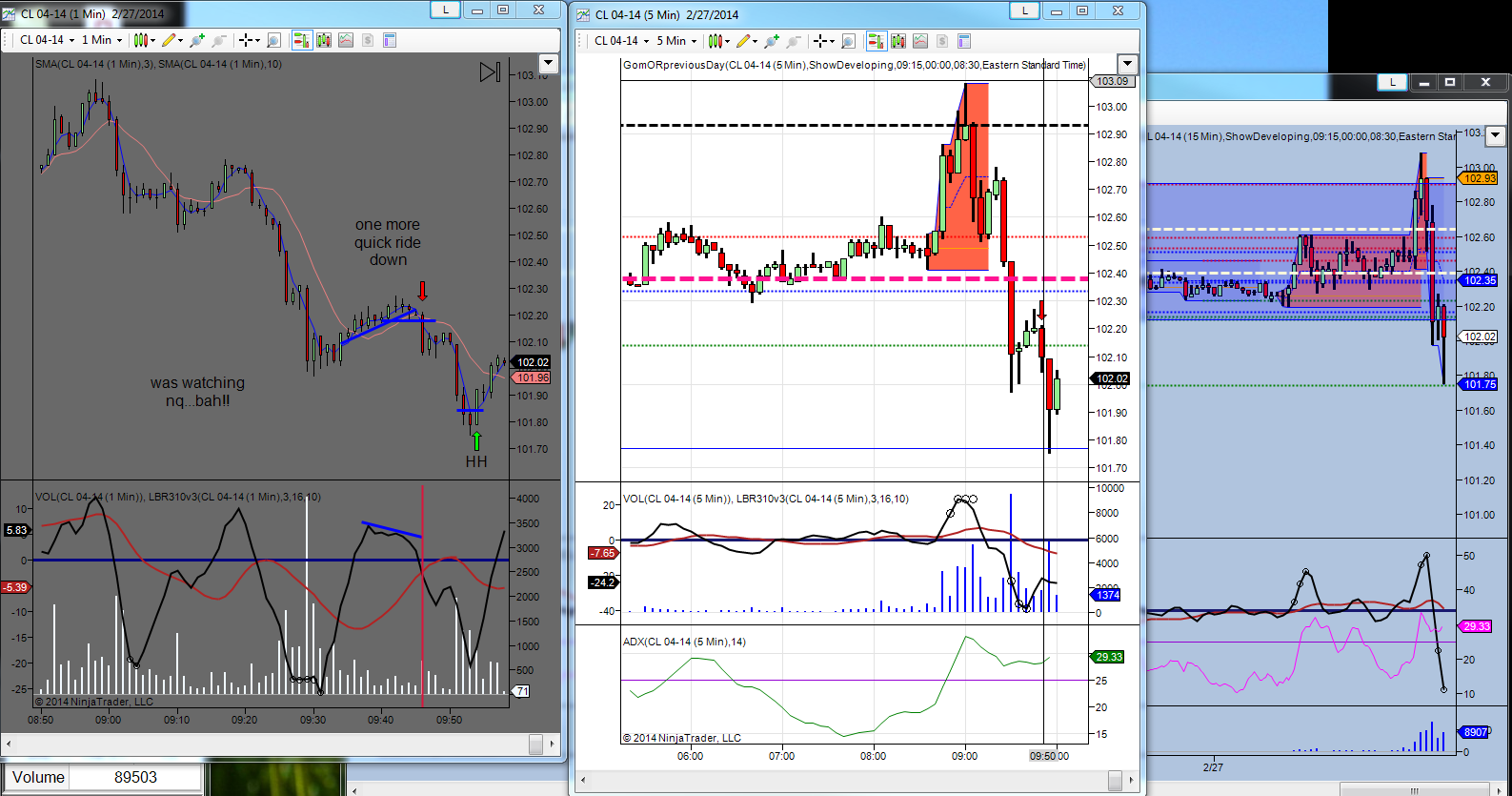Click 1 Min chart scrollbar right arrow

click(x=552, y=744)
